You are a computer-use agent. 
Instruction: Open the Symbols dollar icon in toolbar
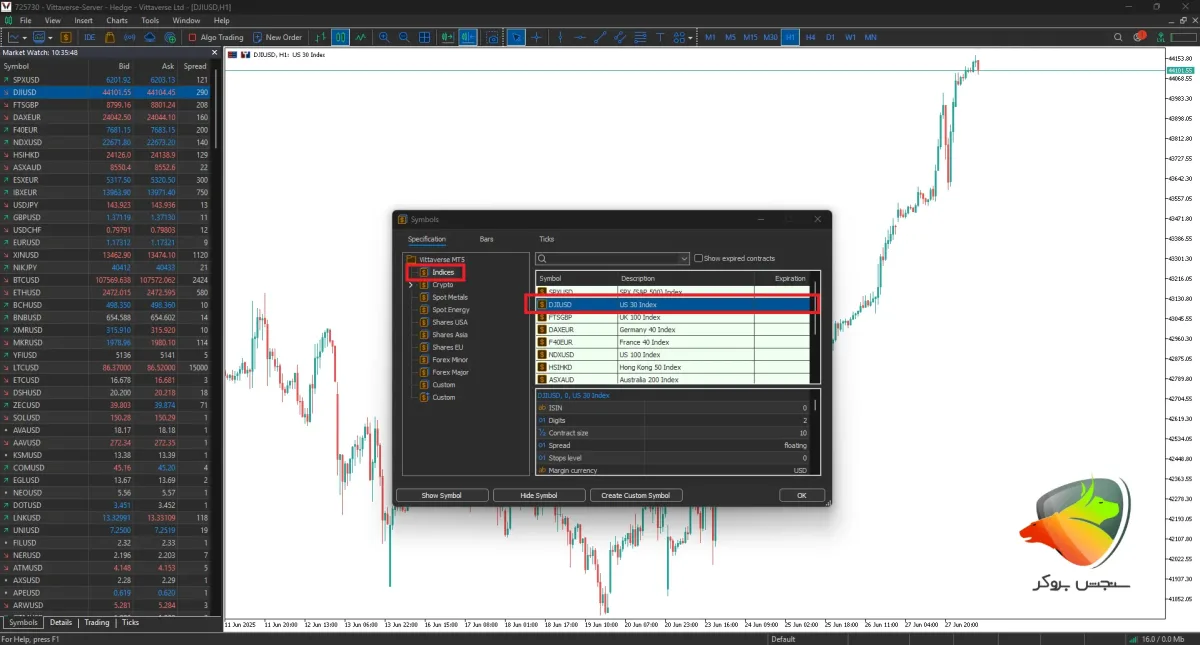click(x=66, y=37)
